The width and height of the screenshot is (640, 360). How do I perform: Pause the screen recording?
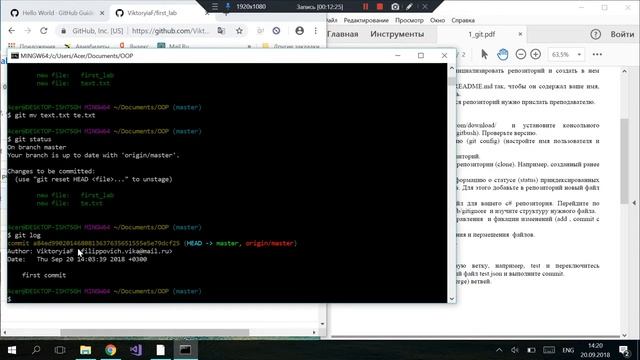[365, 7]
